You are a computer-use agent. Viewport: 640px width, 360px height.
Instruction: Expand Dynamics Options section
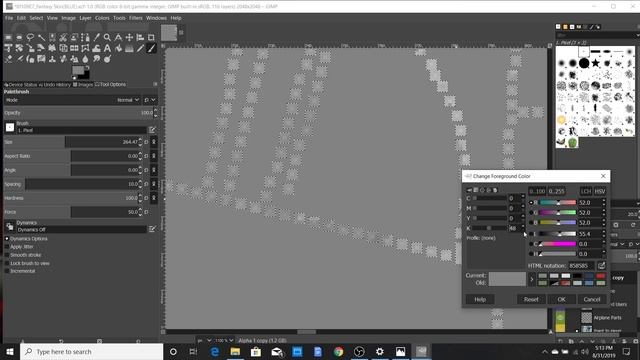pyautogui.click(x=7, y=239)
